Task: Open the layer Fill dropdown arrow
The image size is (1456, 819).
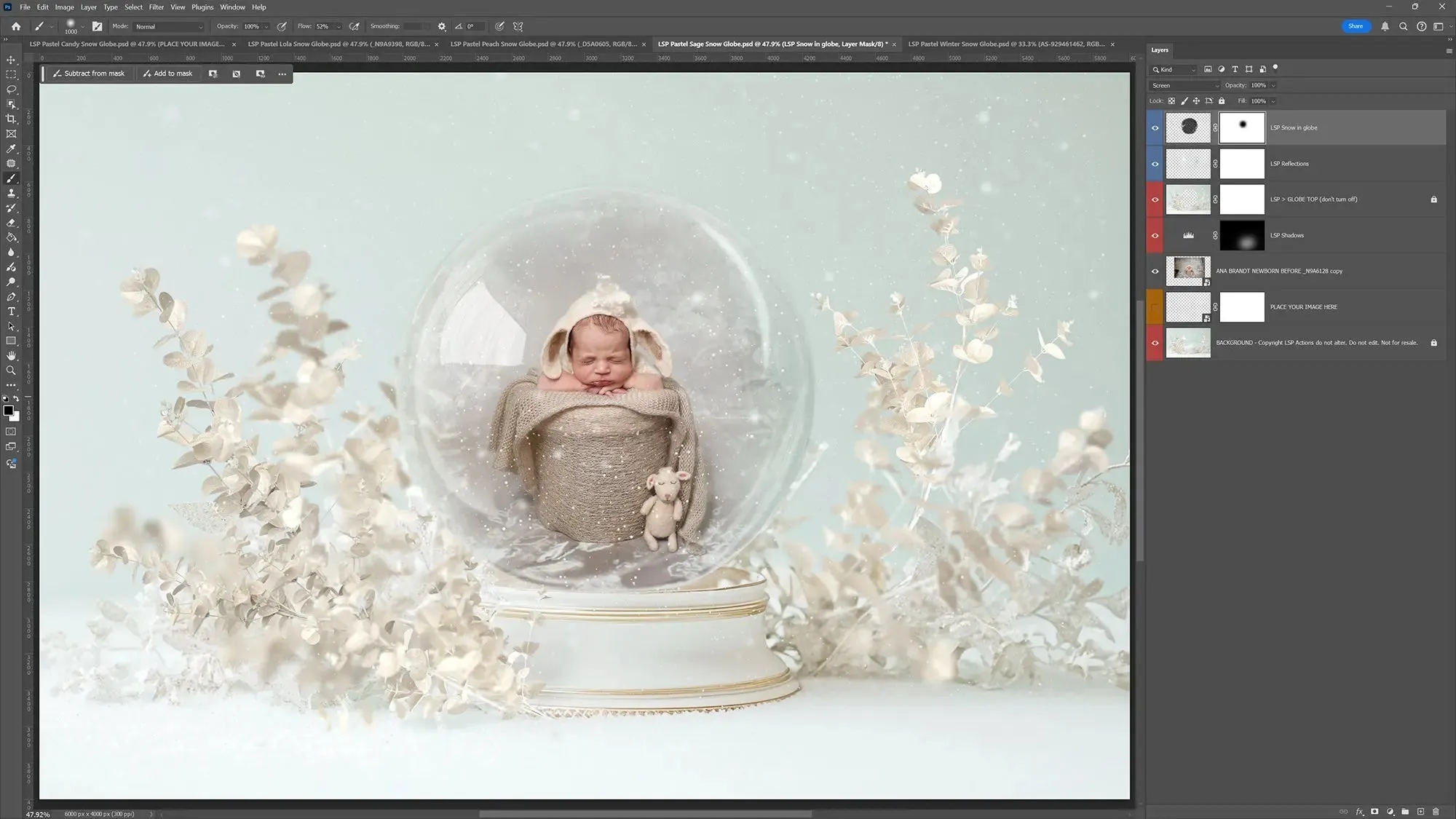Action: [1273, 101]
